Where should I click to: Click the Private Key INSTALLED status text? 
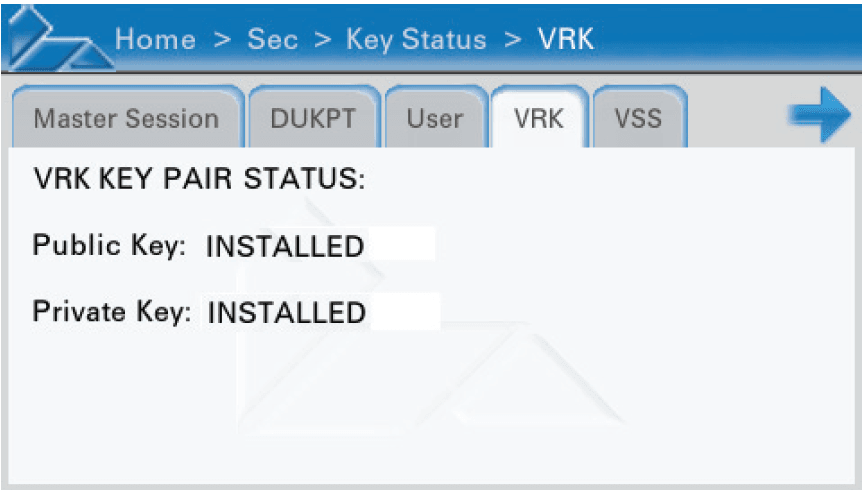286,313
